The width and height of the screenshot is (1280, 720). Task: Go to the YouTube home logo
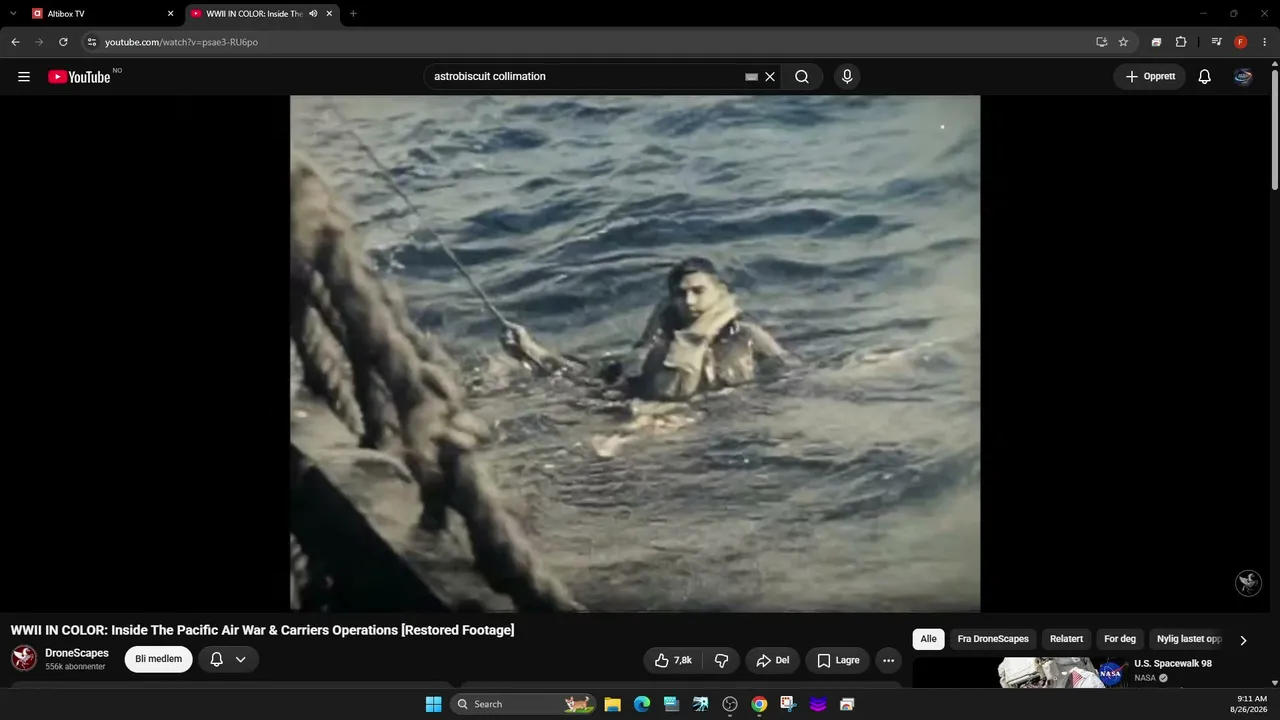[79, 77]
